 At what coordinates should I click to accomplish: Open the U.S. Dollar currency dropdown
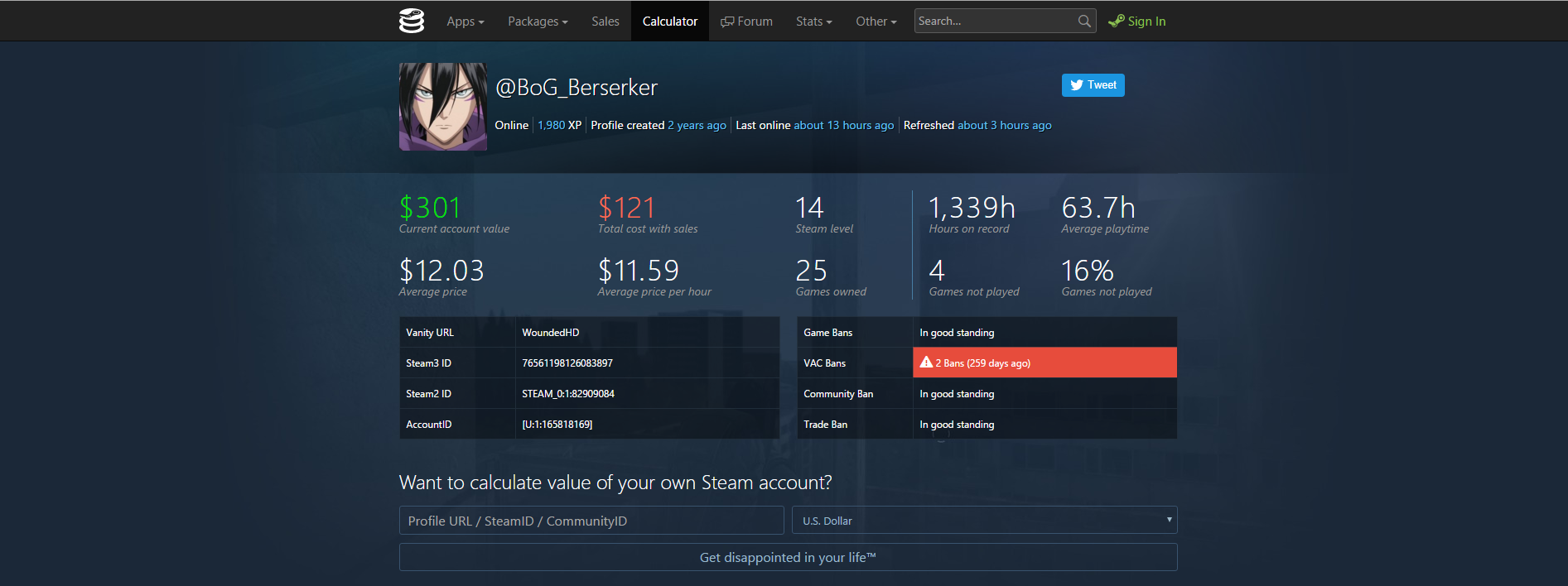pyautogui.click(x=985, y=521)
